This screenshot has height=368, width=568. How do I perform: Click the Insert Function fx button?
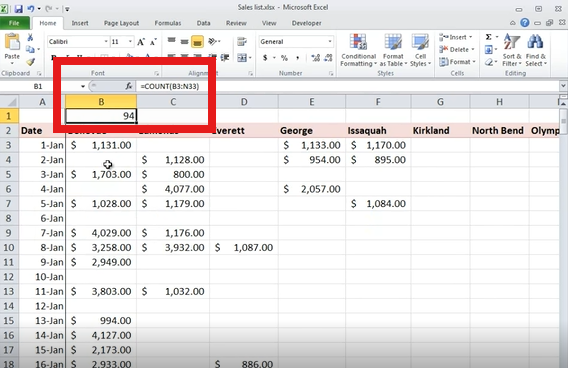[x=129, y=86]
